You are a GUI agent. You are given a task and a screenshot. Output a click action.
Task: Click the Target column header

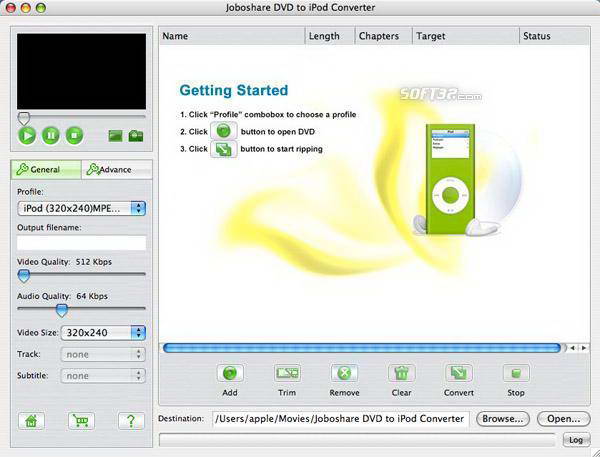click(466, 36)
